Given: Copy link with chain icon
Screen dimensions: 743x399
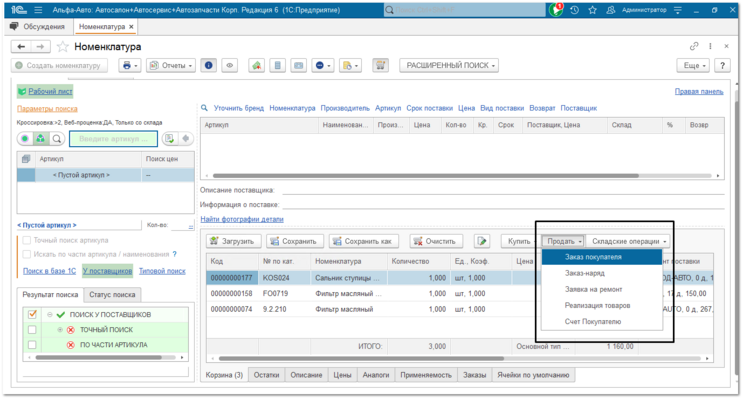Looking at the screenshot, I should pos(694,46).
